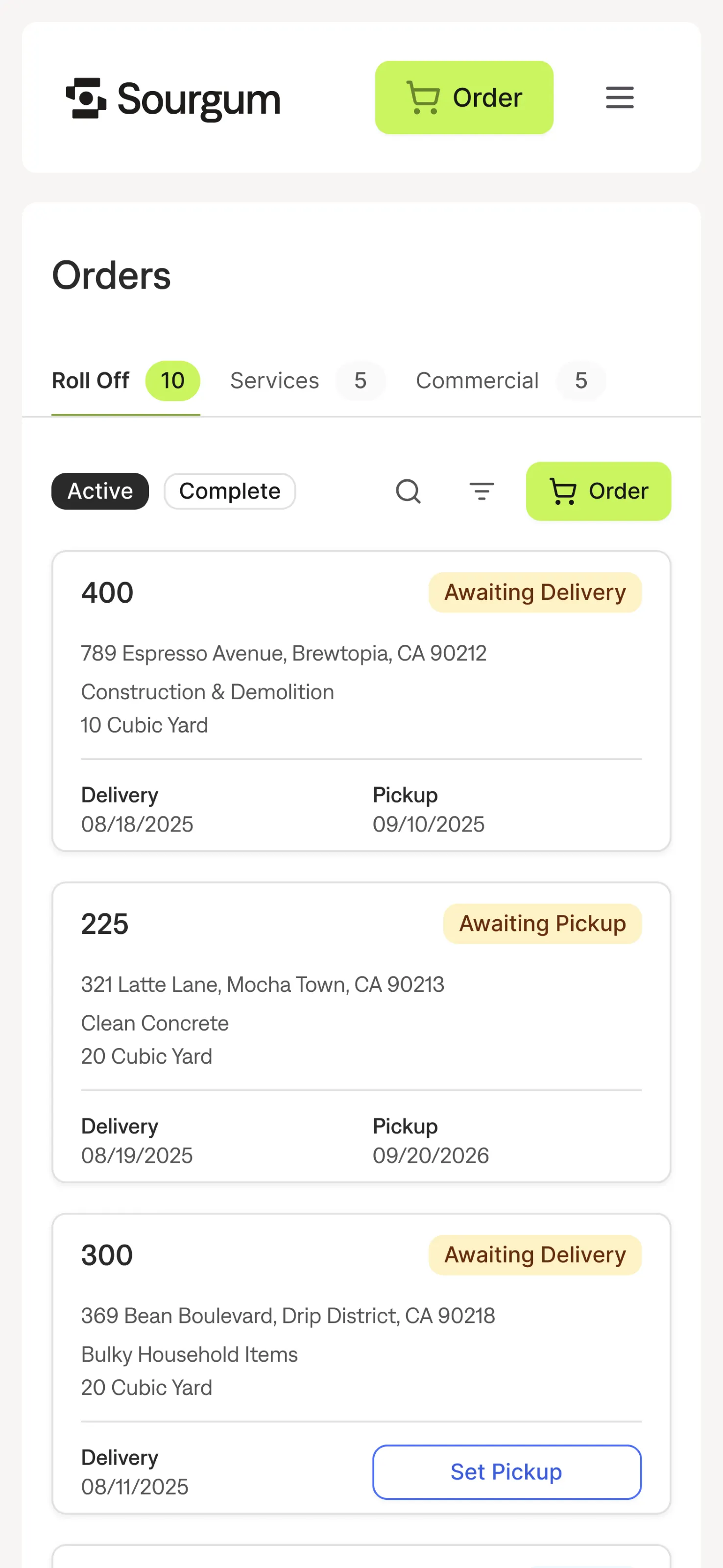Image resolution: width=723 pixels, height=1568 pixels.
Task: Click the Sourgum logo
Action: (x=173, y=98)
